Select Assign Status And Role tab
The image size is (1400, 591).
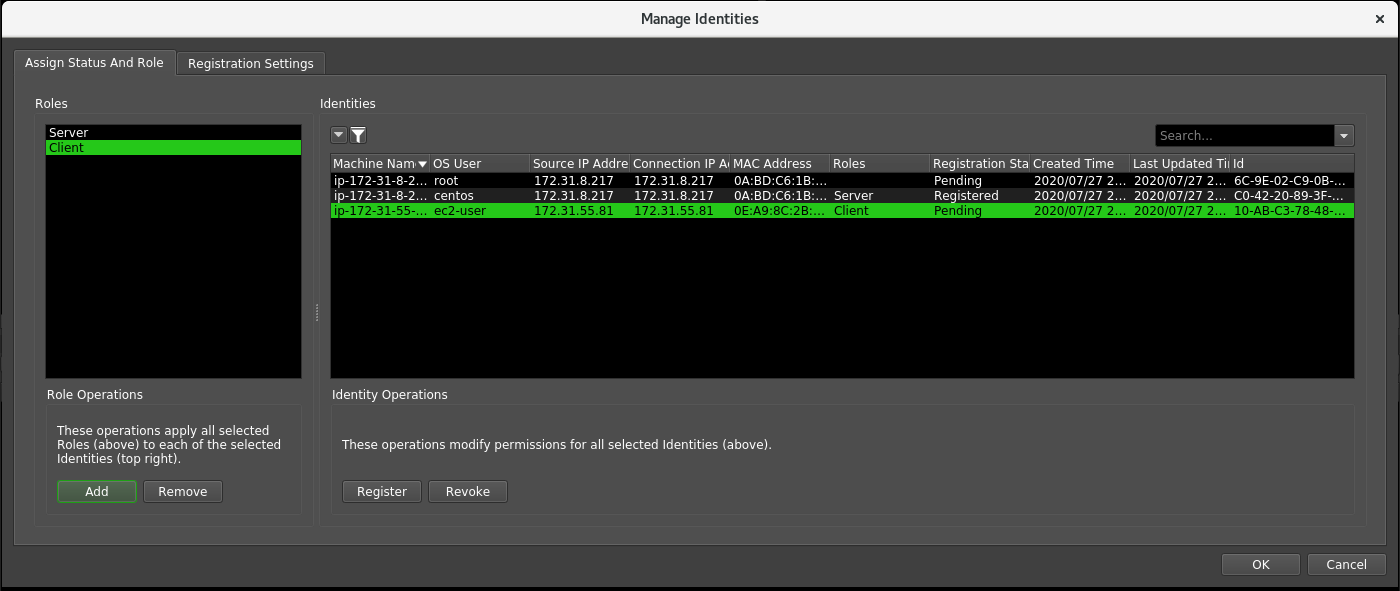point(94,62)
